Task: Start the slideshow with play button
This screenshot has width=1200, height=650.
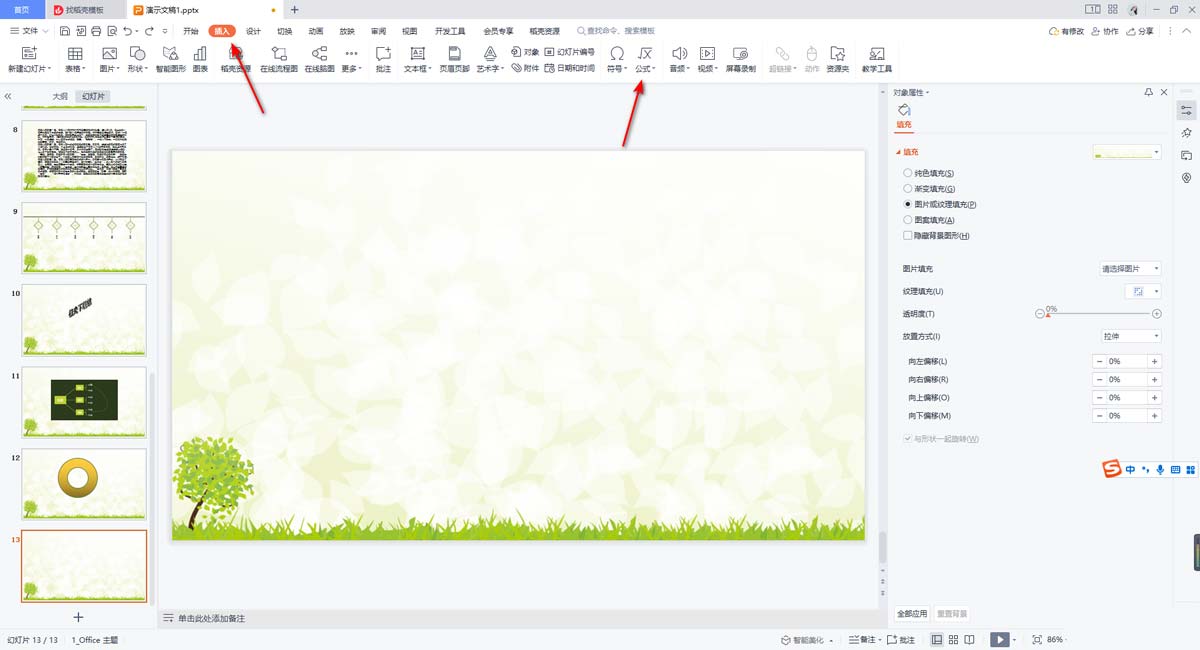Action: (998, 639)
